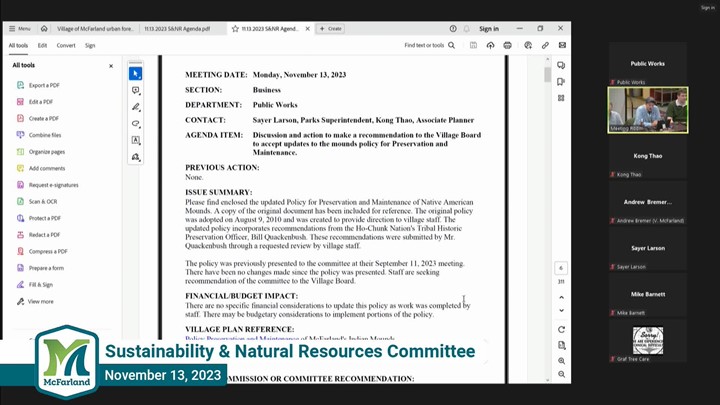Select the Mike Barnett participant tile
This screenshot has height=405, width=720.
point(648,294)
